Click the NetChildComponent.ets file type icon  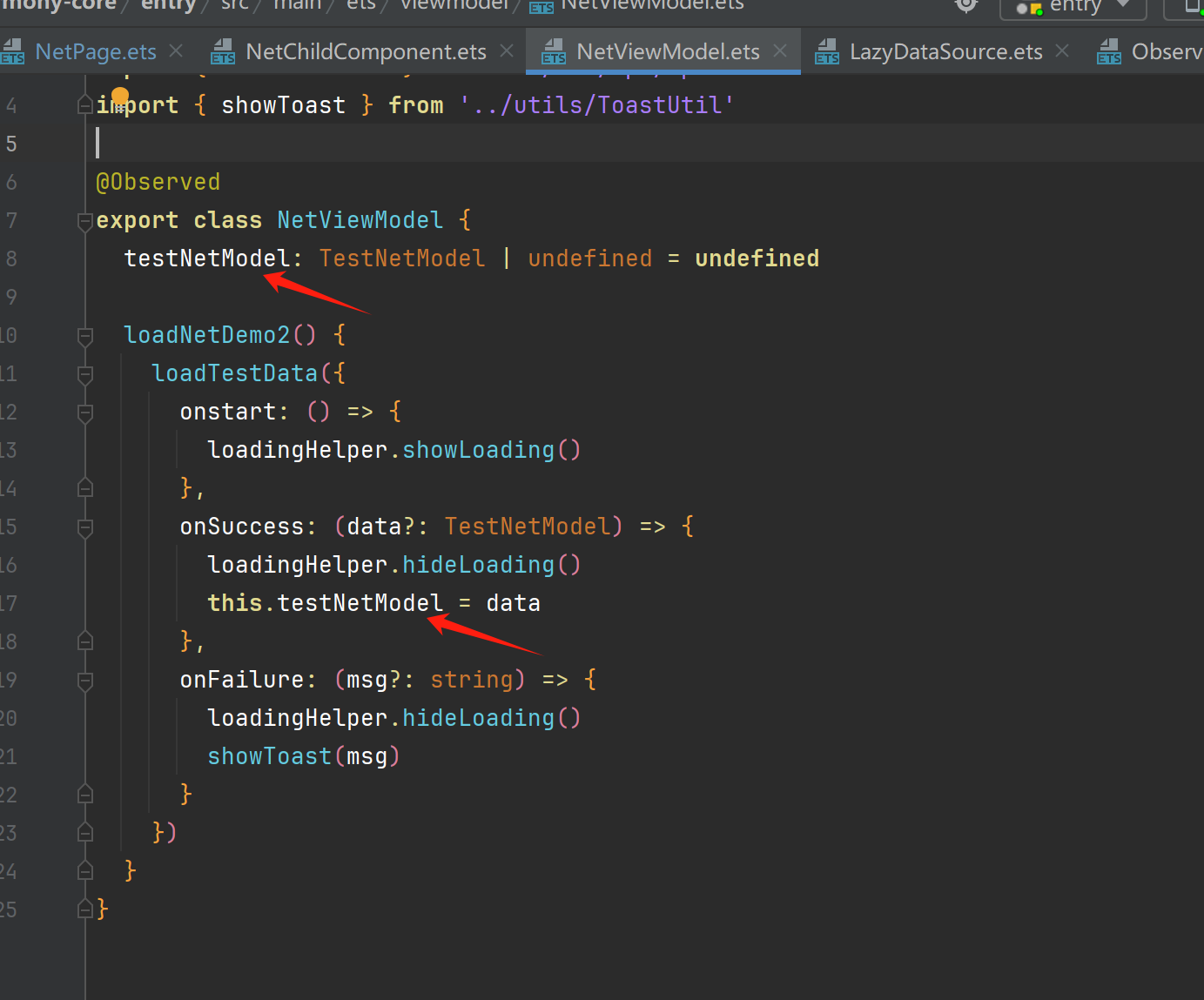[x=223, y=52]
